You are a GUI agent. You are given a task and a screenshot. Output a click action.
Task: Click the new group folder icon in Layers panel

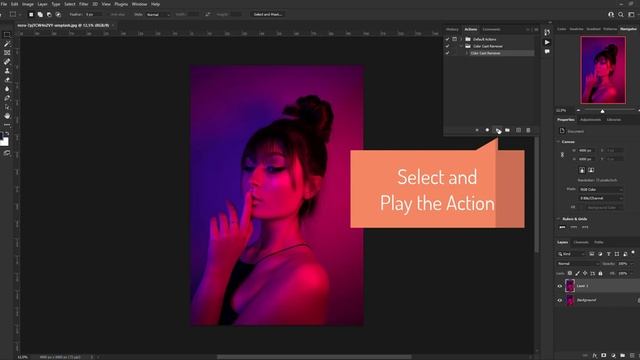pos(622,356)
